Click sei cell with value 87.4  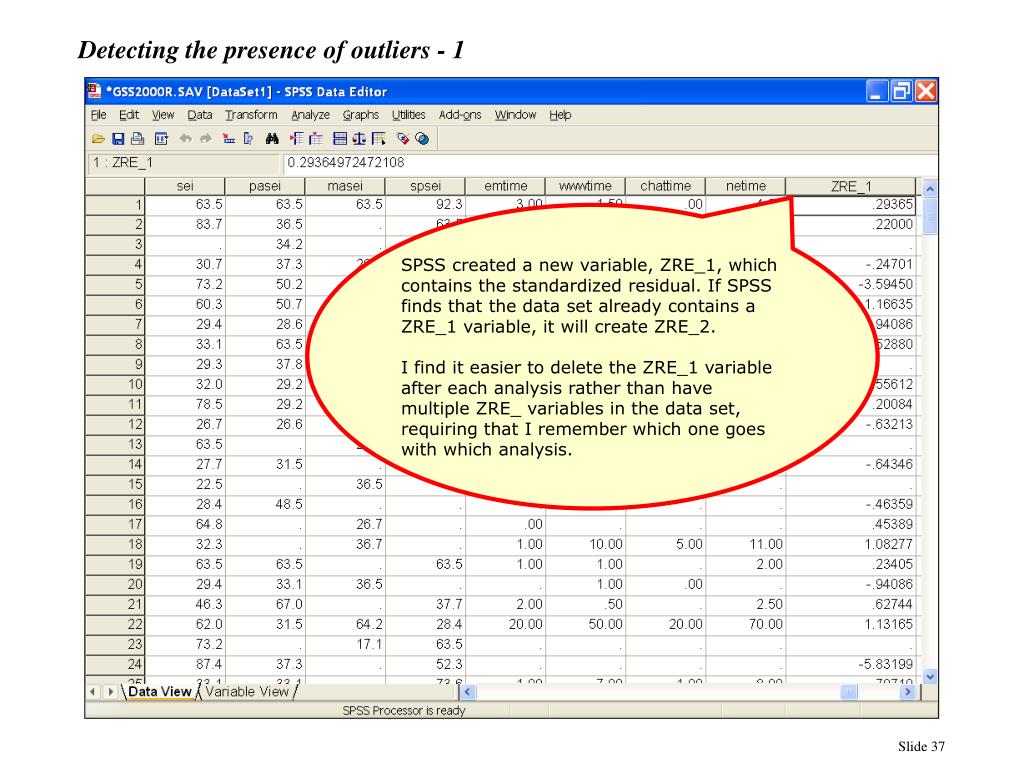185,664
